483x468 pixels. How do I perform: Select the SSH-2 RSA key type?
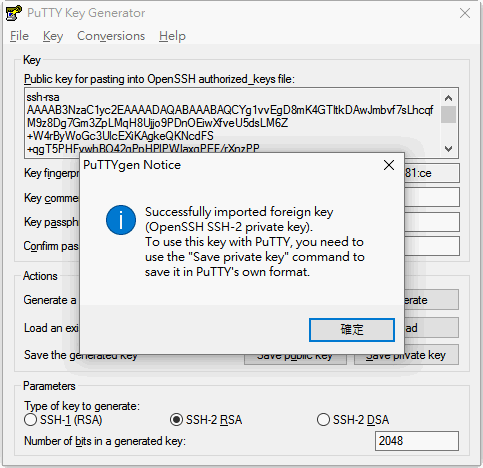[x=176, y=420]
